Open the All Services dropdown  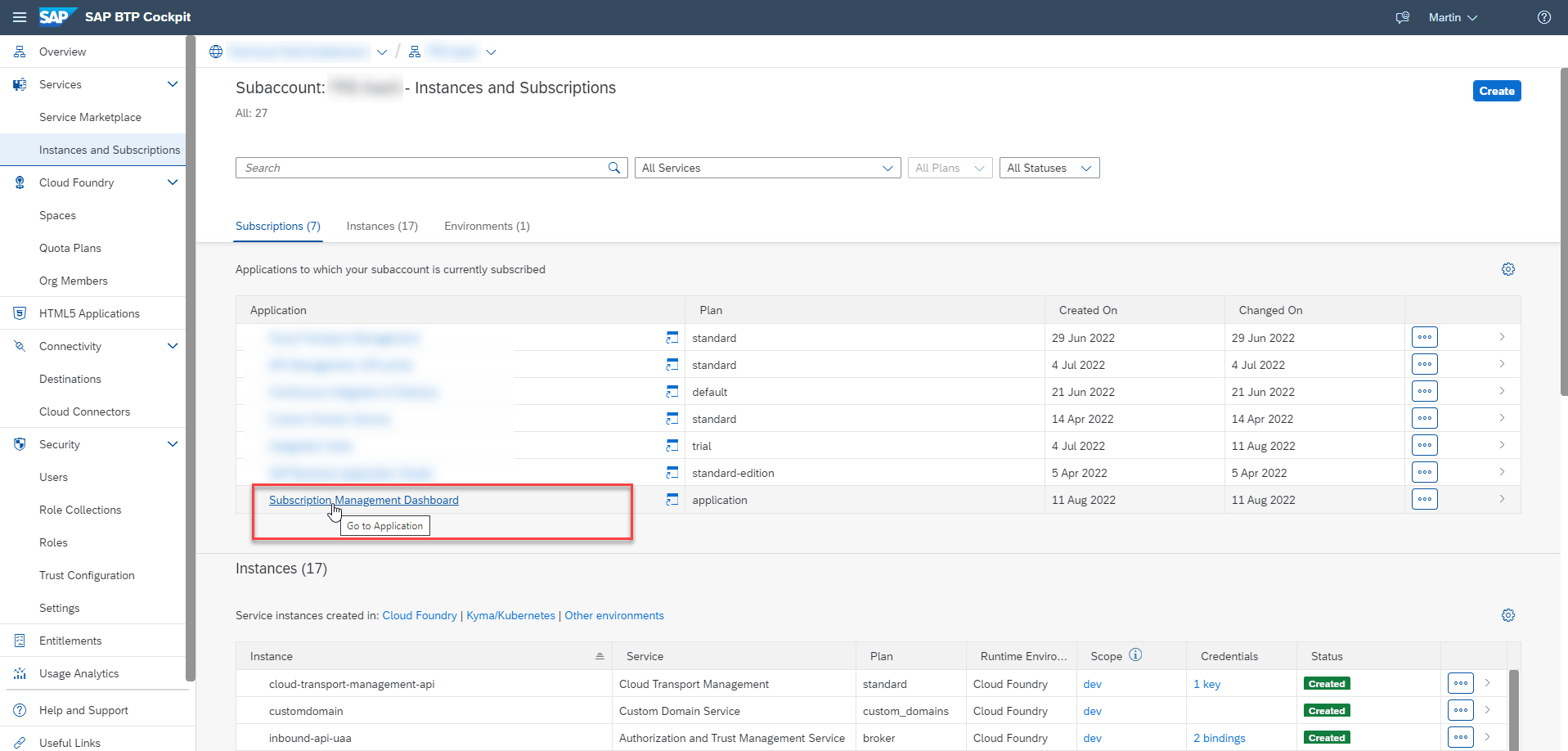point(767,168)
